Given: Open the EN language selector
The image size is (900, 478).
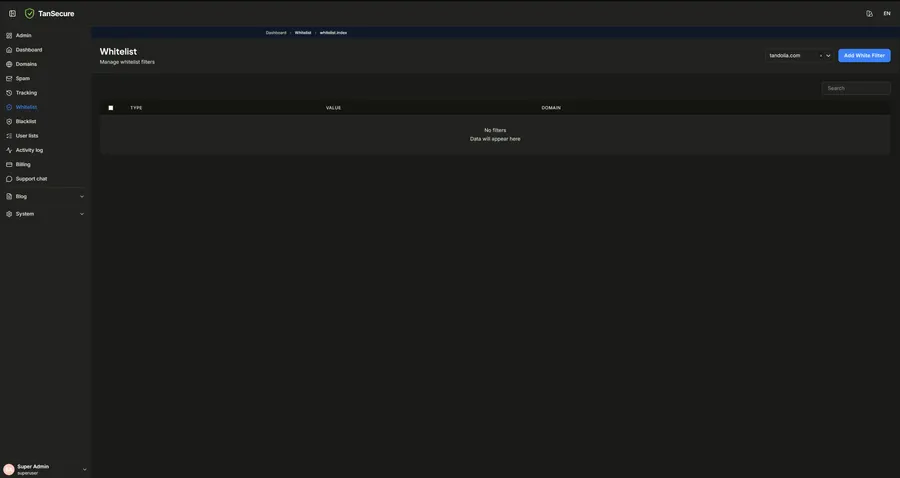Looking at the screenshot, I should point(887,14).
